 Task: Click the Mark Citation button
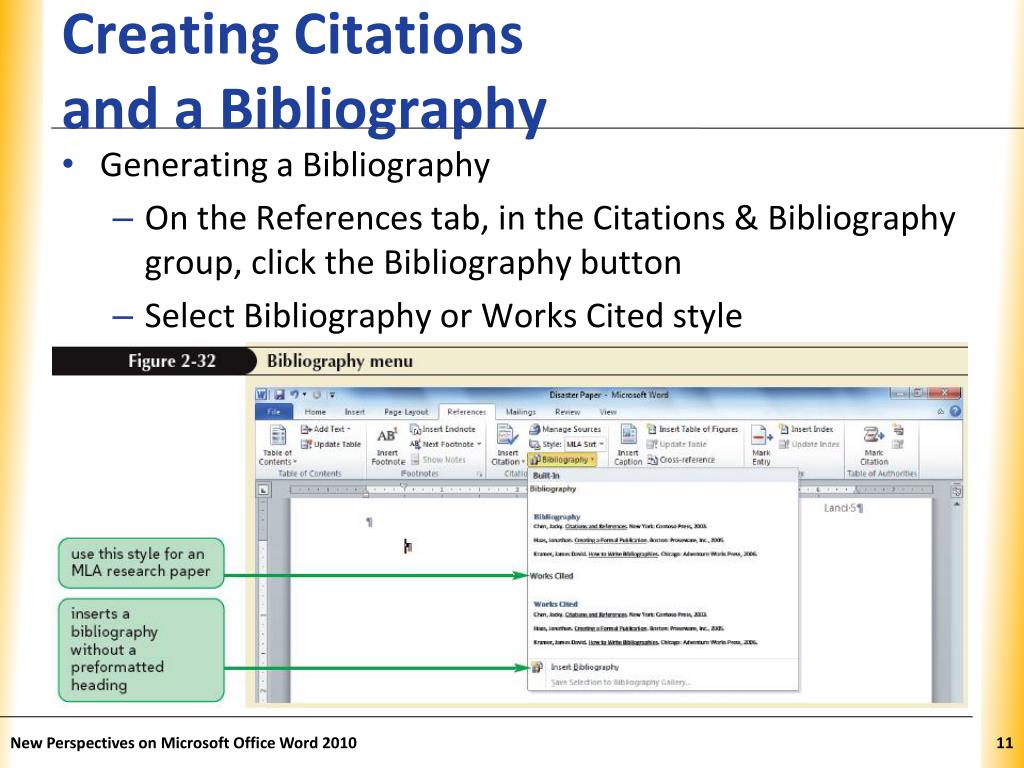pos(874,445)
